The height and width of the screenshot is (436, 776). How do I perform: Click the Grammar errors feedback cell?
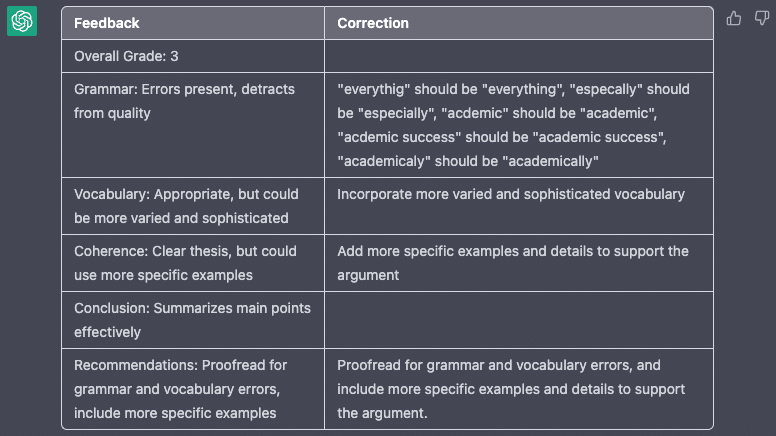pyautogui.click(x=184, y=101)
